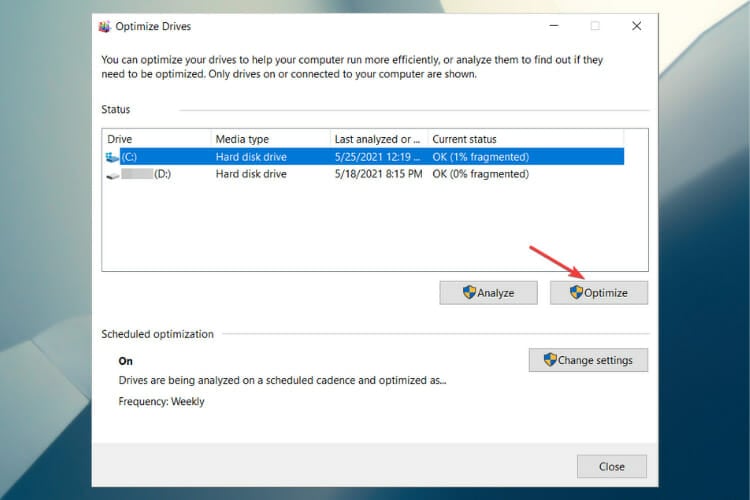The height and width of the screenshot is (500, 750).
Task: Click the On scheduled optimization status
Action: [125, 361]
